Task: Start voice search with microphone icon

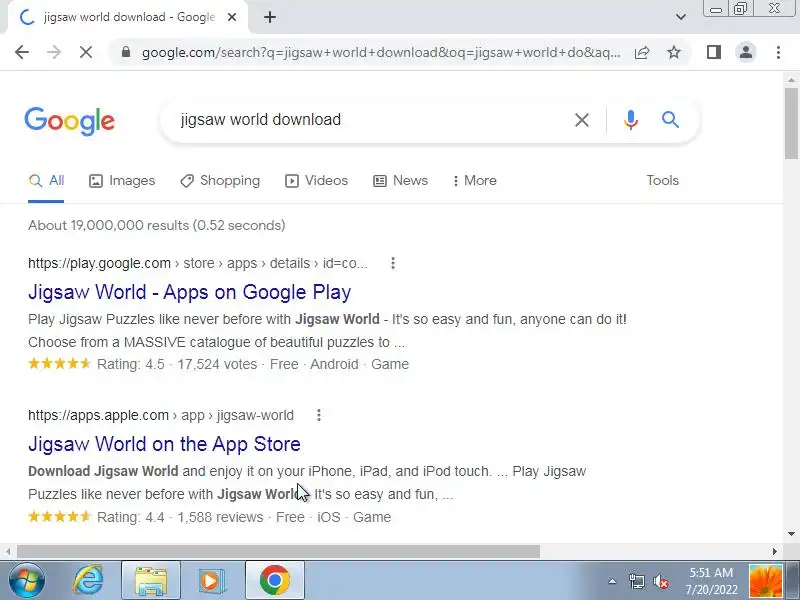Action: 631,120
